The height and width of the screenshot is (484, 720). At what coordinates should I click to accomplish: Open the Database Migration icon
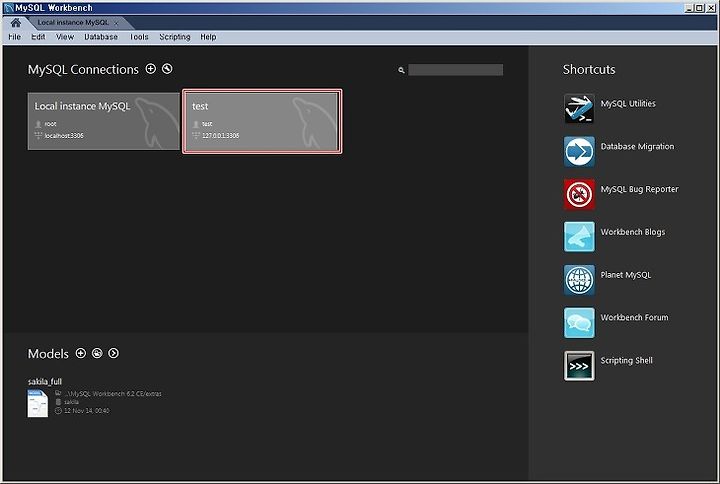click(x=579, y=151)
